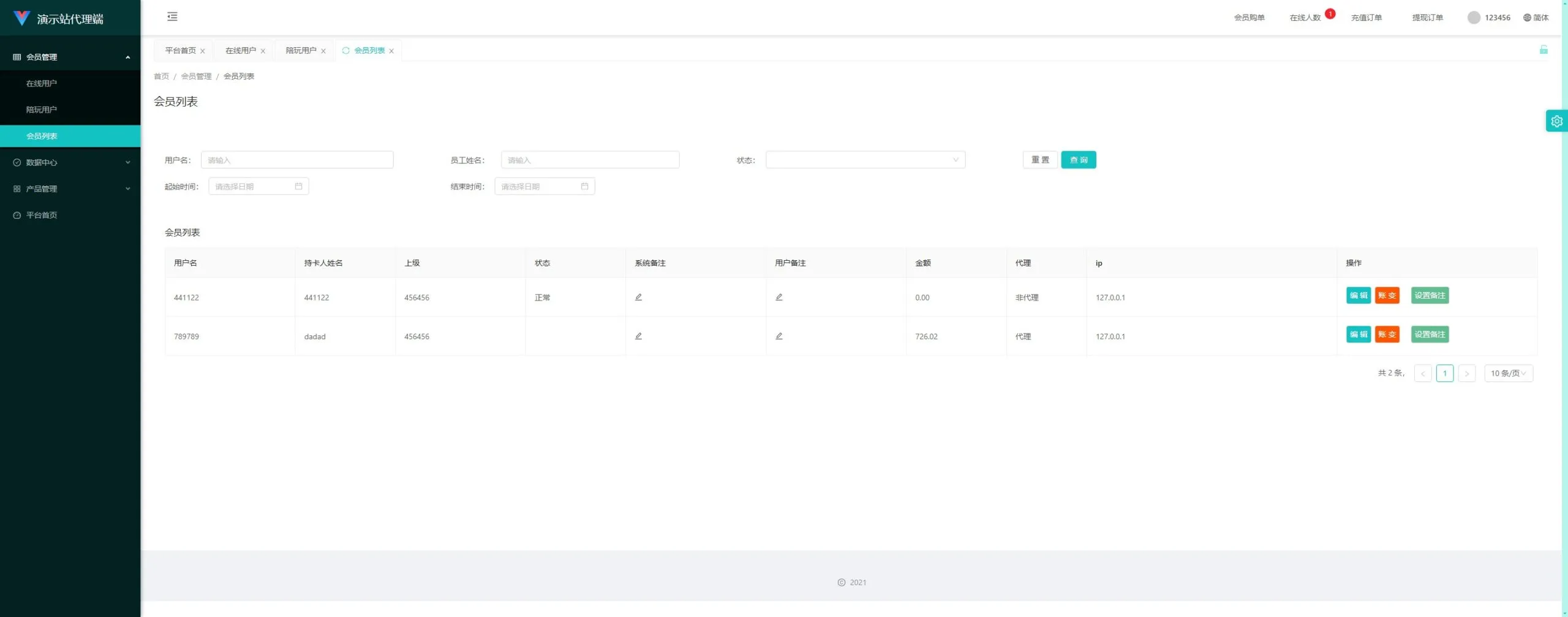Click the globe language icon
Screen dimensions: 1568x617
pyautogui.click(x=1527, y=18)
